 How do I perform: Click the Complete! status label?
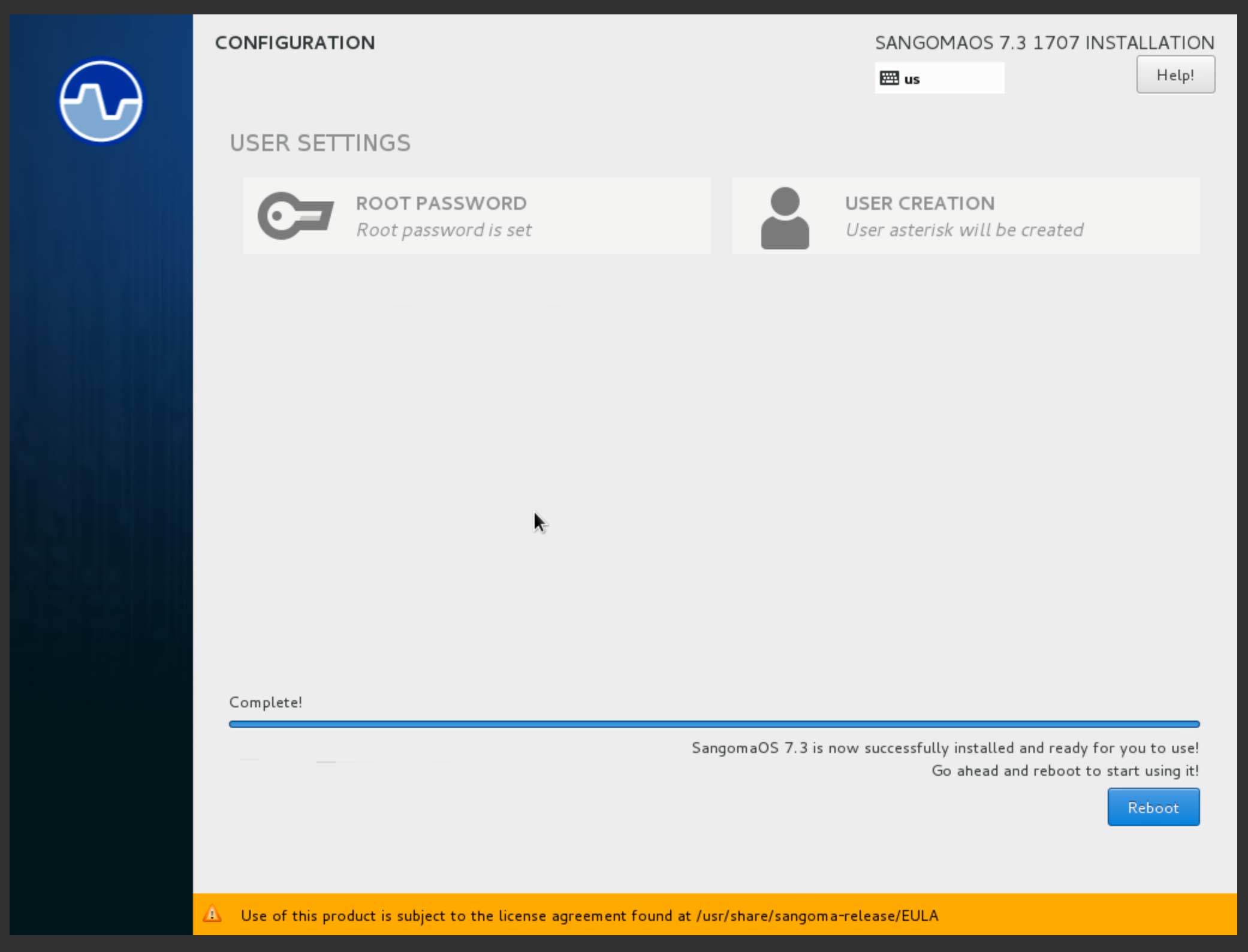(266, 702)
